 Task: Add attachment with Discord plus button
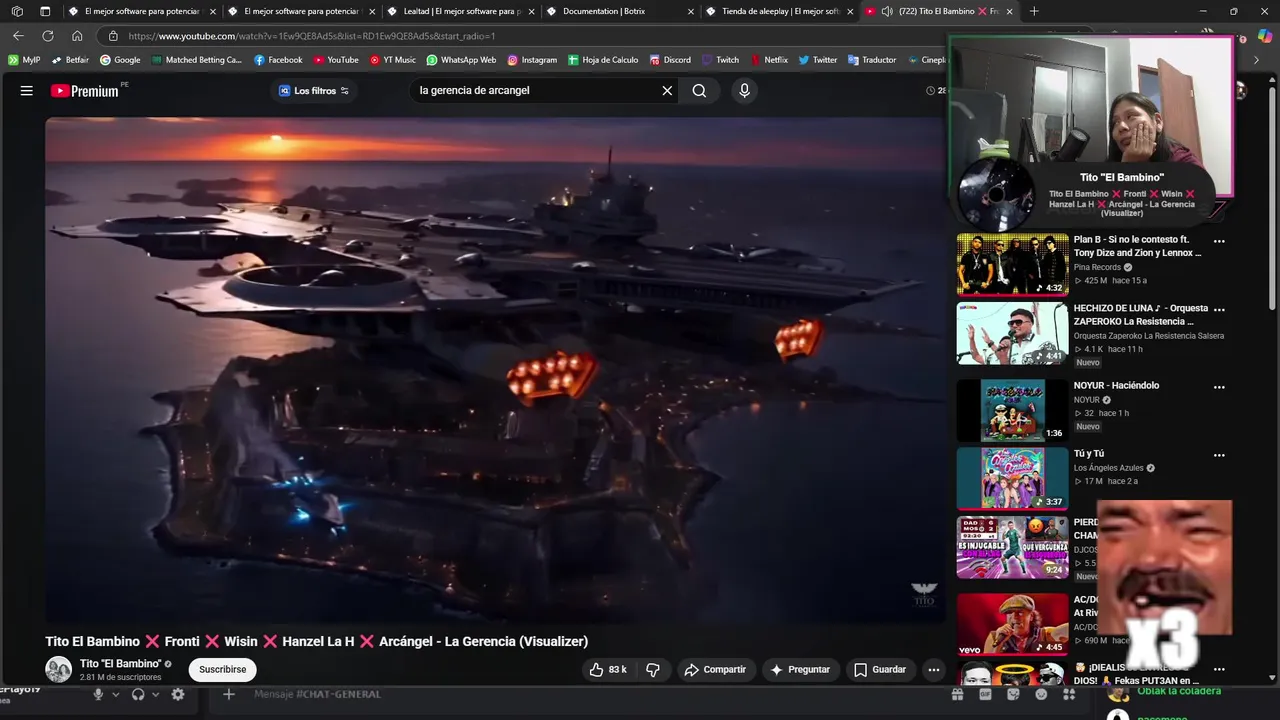point(228,694)
